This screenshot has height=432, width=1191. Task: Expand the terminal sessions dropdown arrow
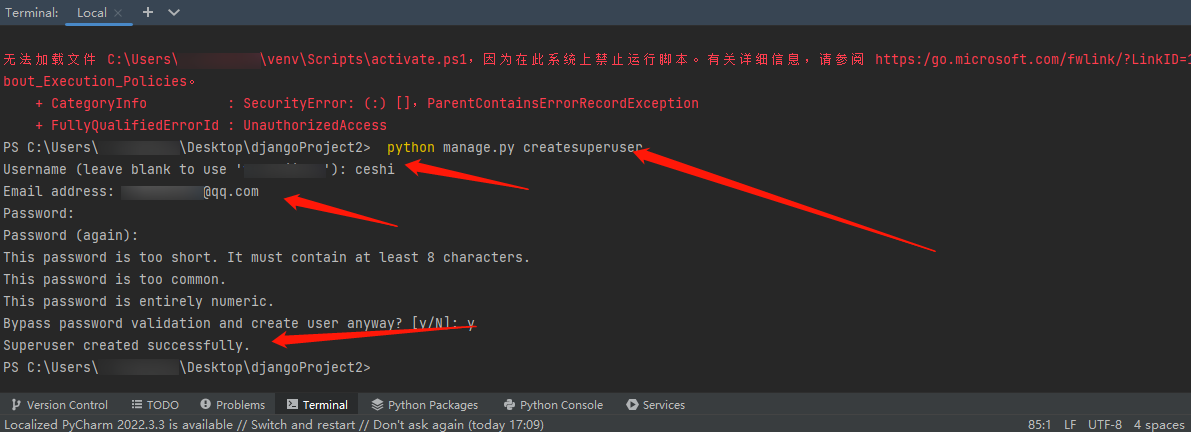(x=174, y=12)
